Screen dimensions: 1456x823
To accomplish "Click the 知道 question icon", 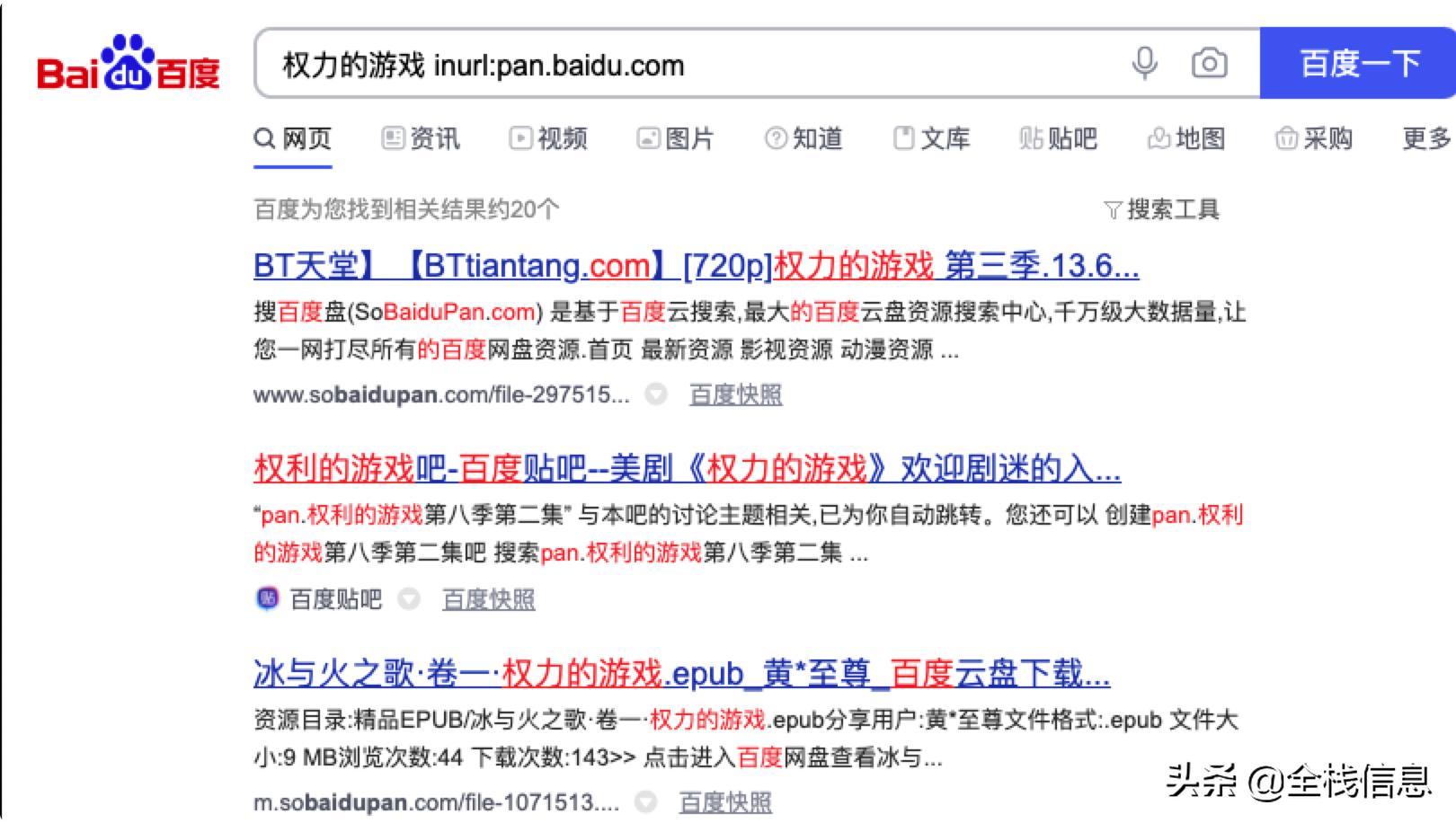I will (x=775, y=138).
